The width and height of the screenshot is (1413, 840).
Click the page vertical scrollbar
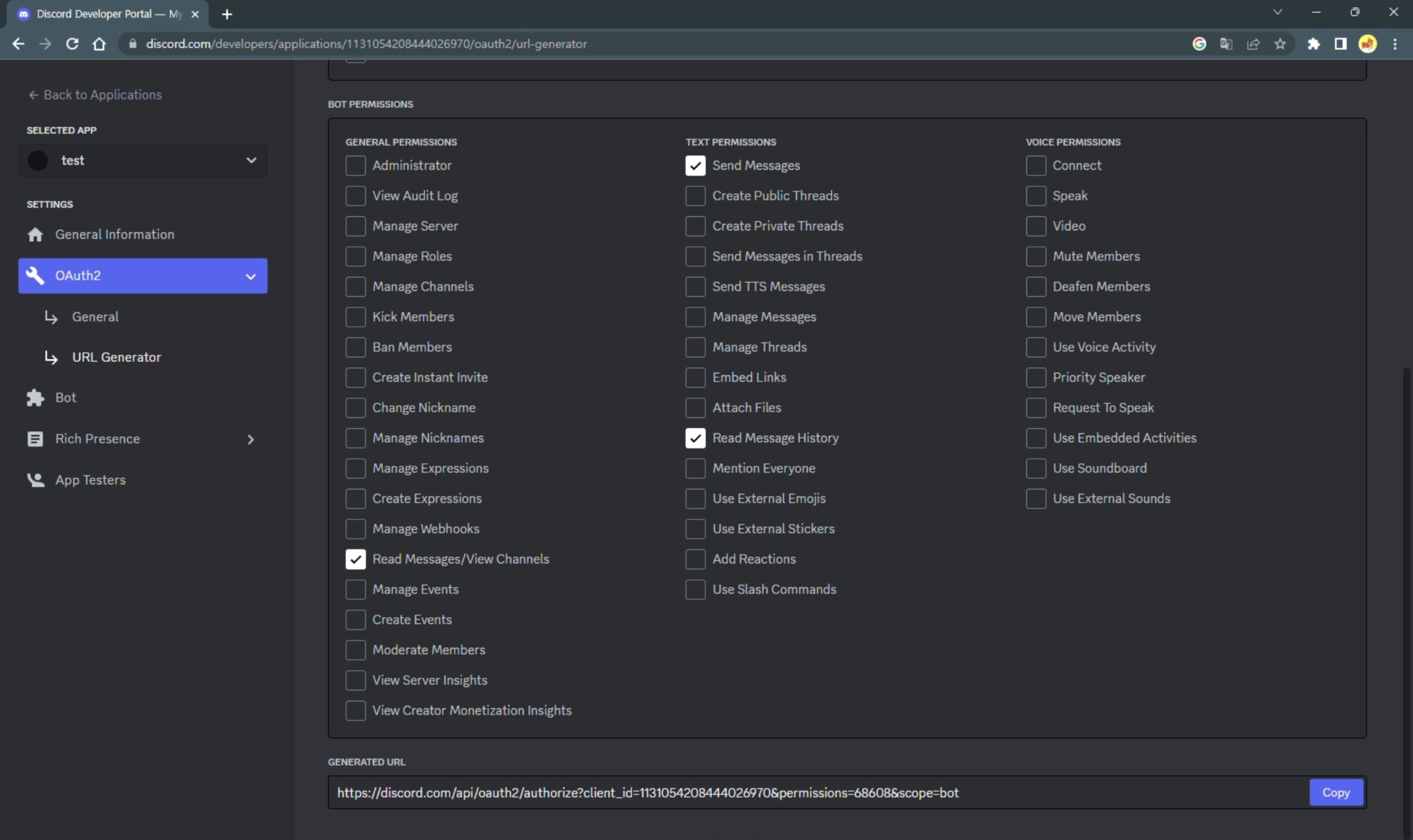1407,603
